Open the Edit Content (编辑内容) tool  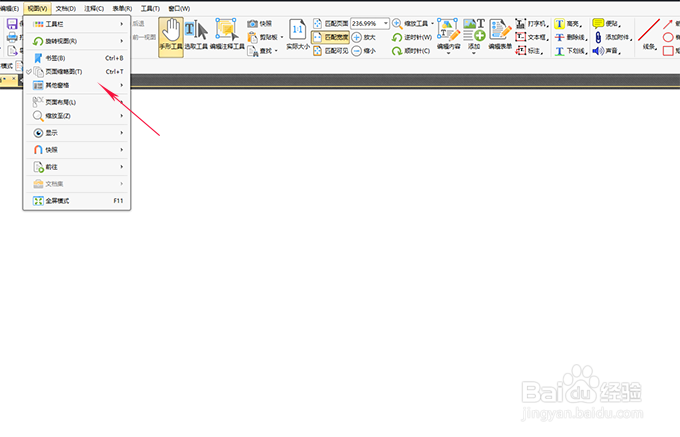click(x=448, y=35)
